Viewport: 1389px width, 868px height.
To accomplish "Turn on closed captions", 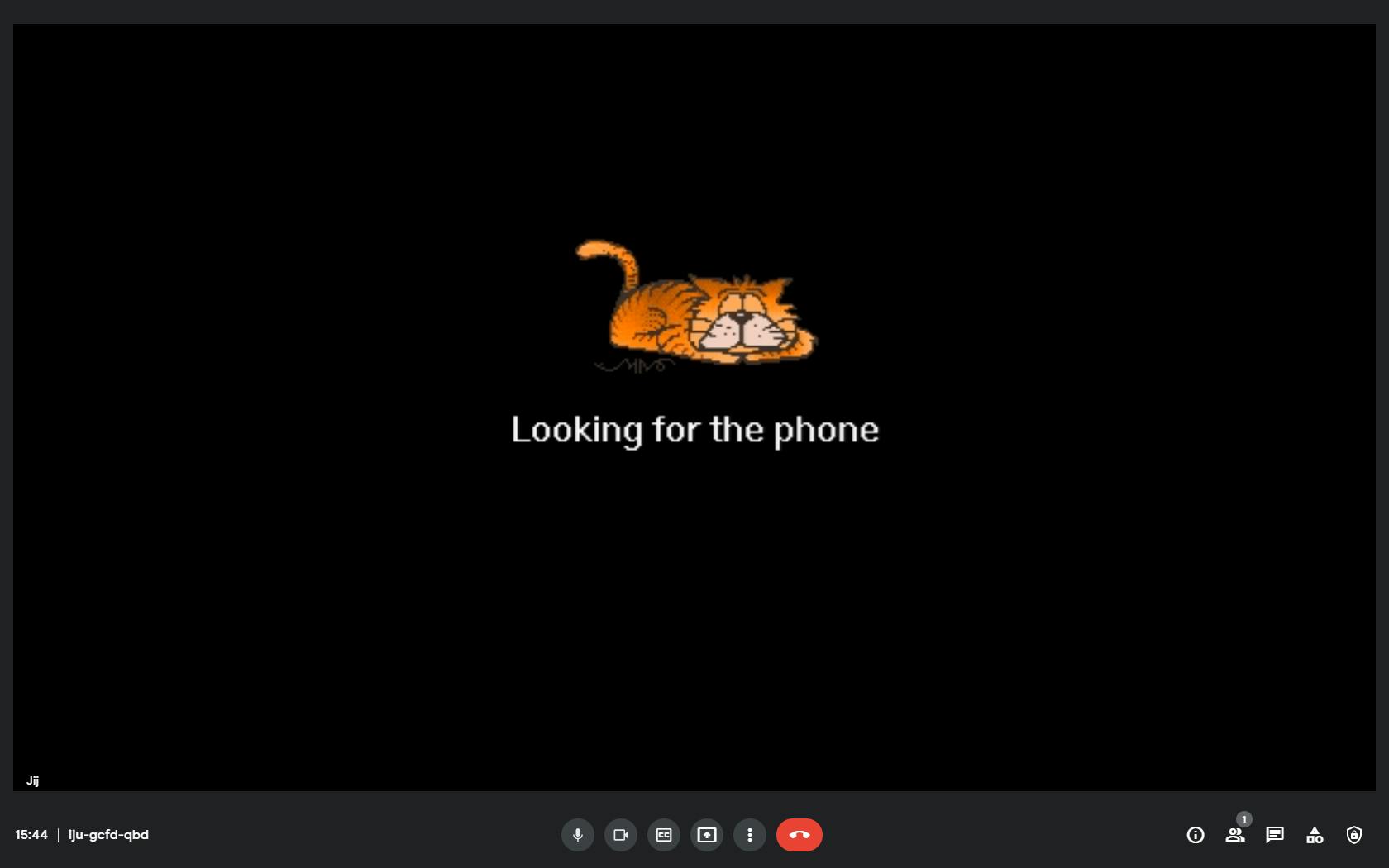I will tap(664, 835).
